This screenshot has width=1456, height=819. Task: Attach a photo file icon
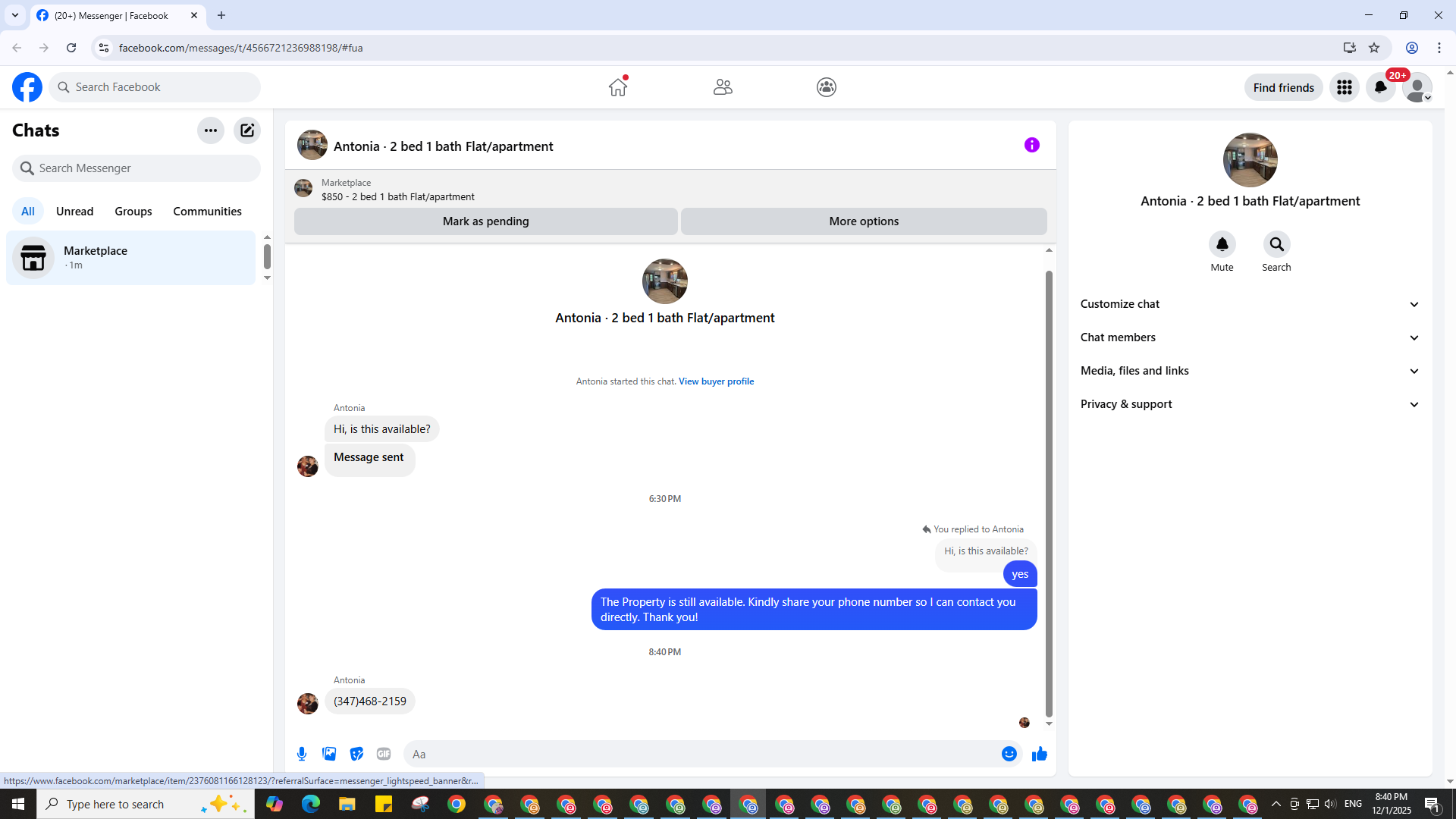(x=329, y=754)
